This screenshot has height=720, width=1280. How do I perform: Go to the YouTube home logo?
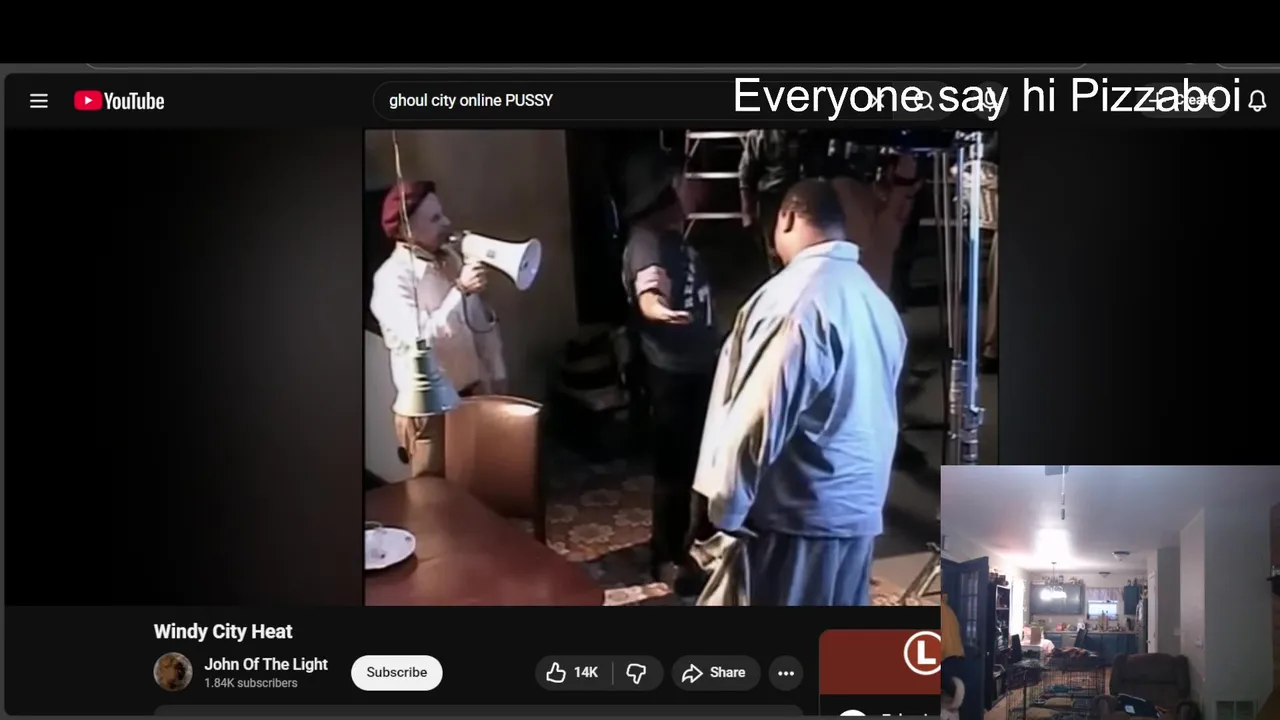tap(119, 101)
